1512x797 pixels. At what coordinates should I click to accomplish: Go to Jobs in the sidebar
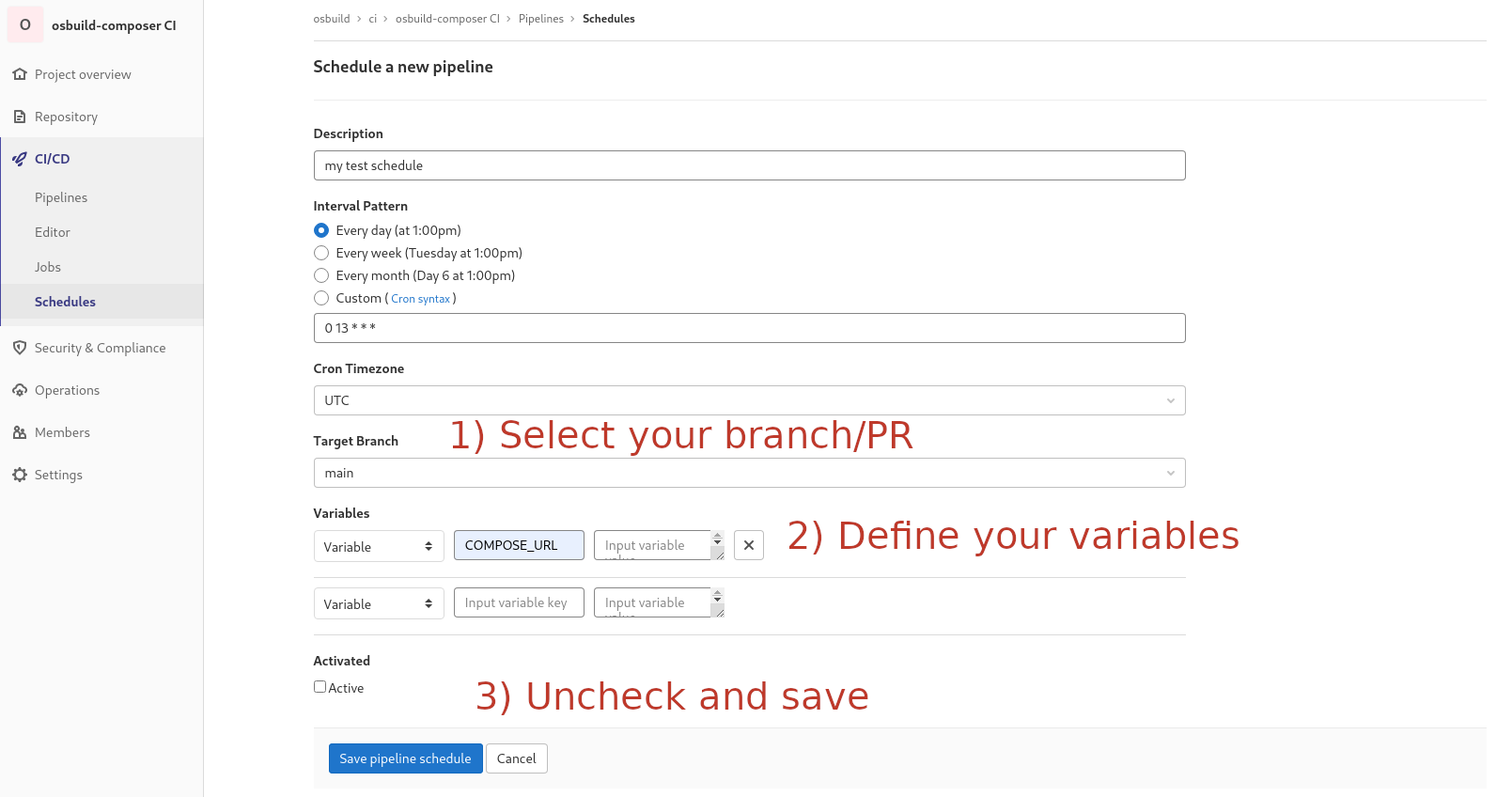(48, 267)
